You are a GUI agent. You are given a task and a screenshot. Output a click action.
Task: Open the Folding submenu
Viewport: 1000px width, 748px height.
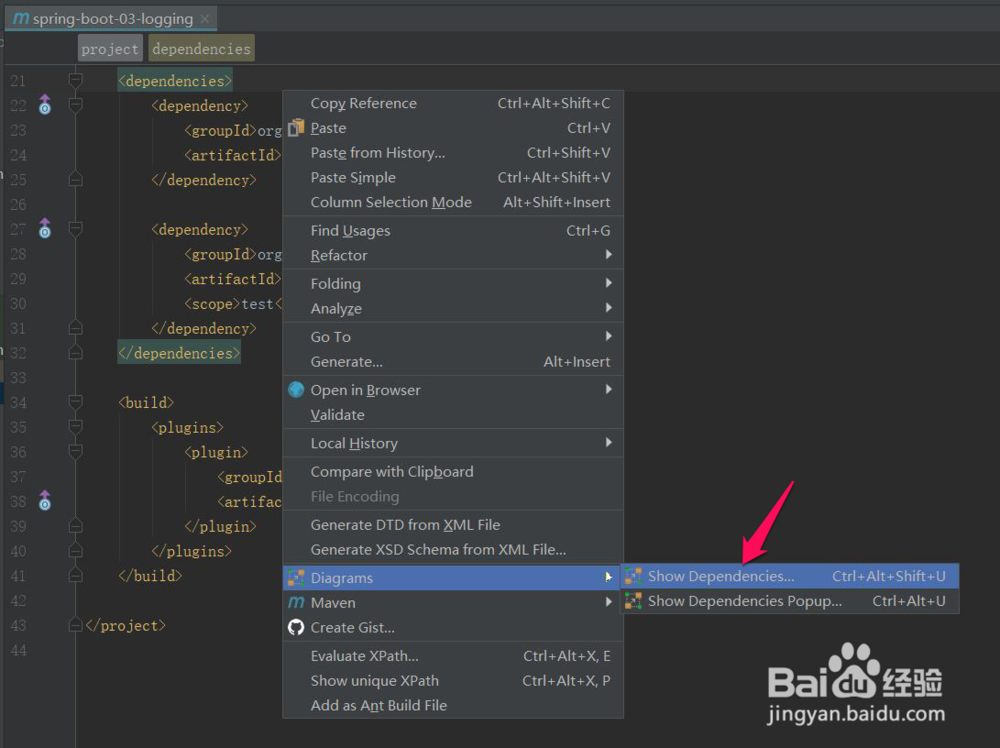click(x=334, y=283)
